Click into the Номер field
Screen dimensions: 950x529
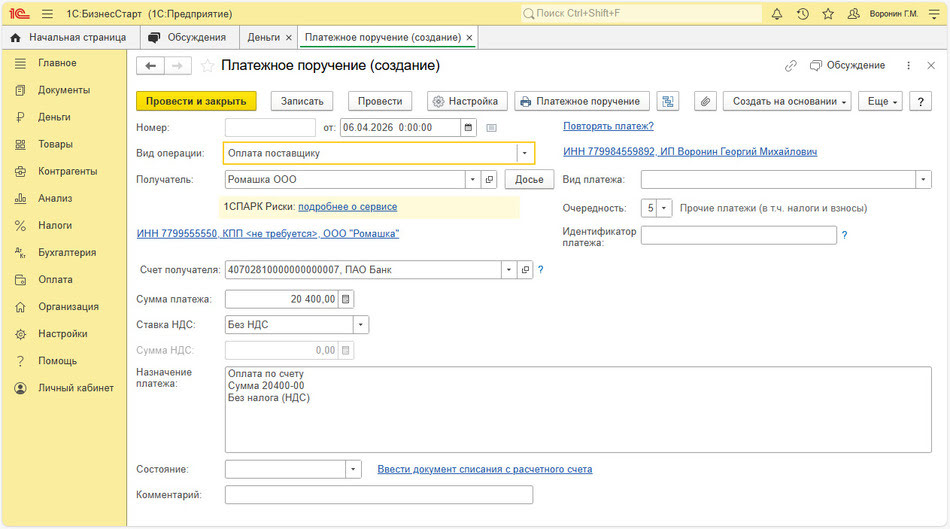[x=270, y=127]
